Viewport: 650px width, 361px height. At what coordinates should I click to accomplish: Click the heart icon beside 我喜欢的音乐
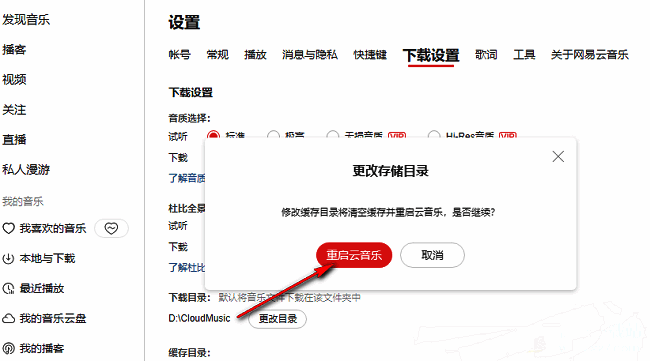(8, 228)
